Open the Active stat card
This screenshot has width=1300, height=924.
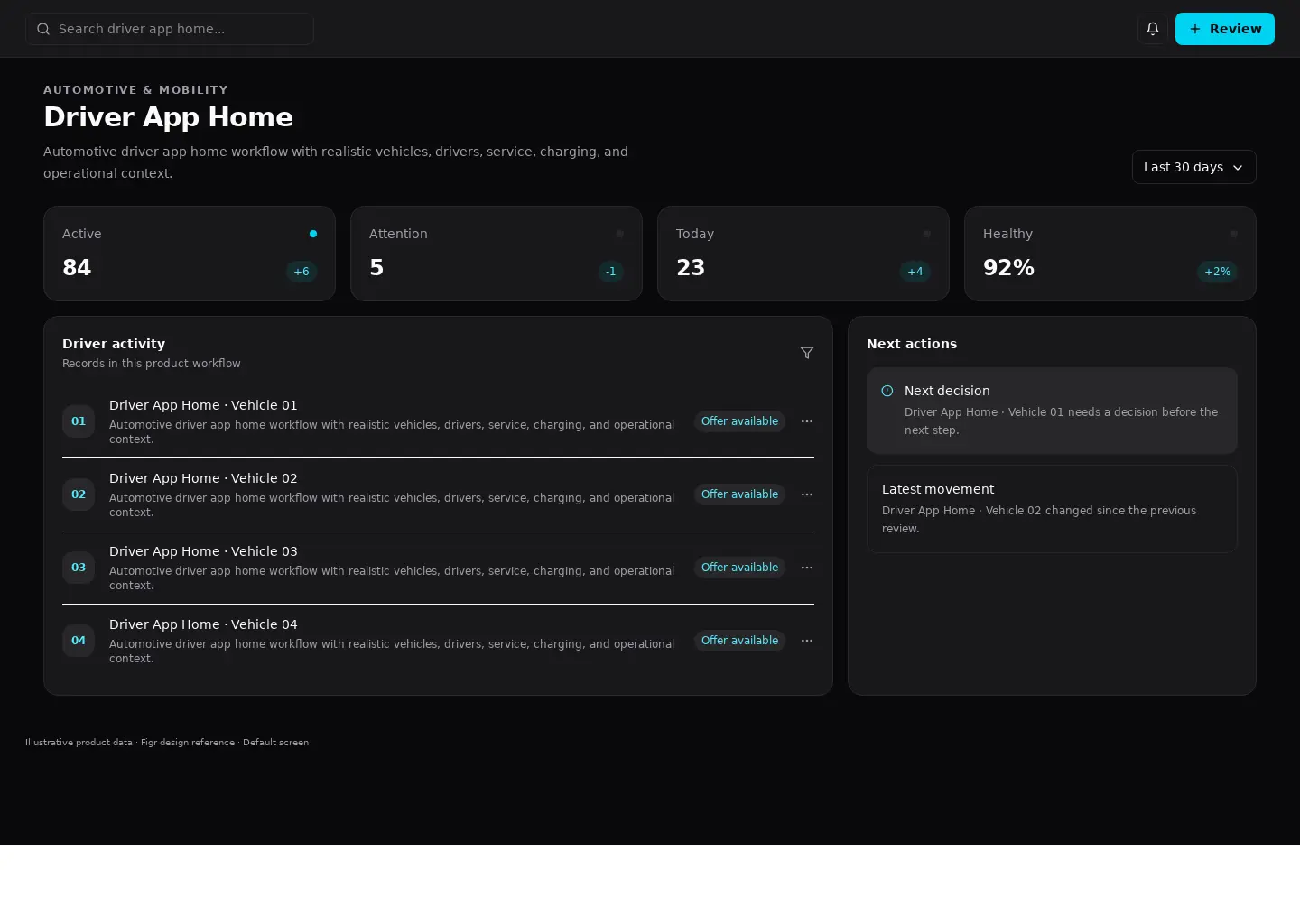(190, 254)
